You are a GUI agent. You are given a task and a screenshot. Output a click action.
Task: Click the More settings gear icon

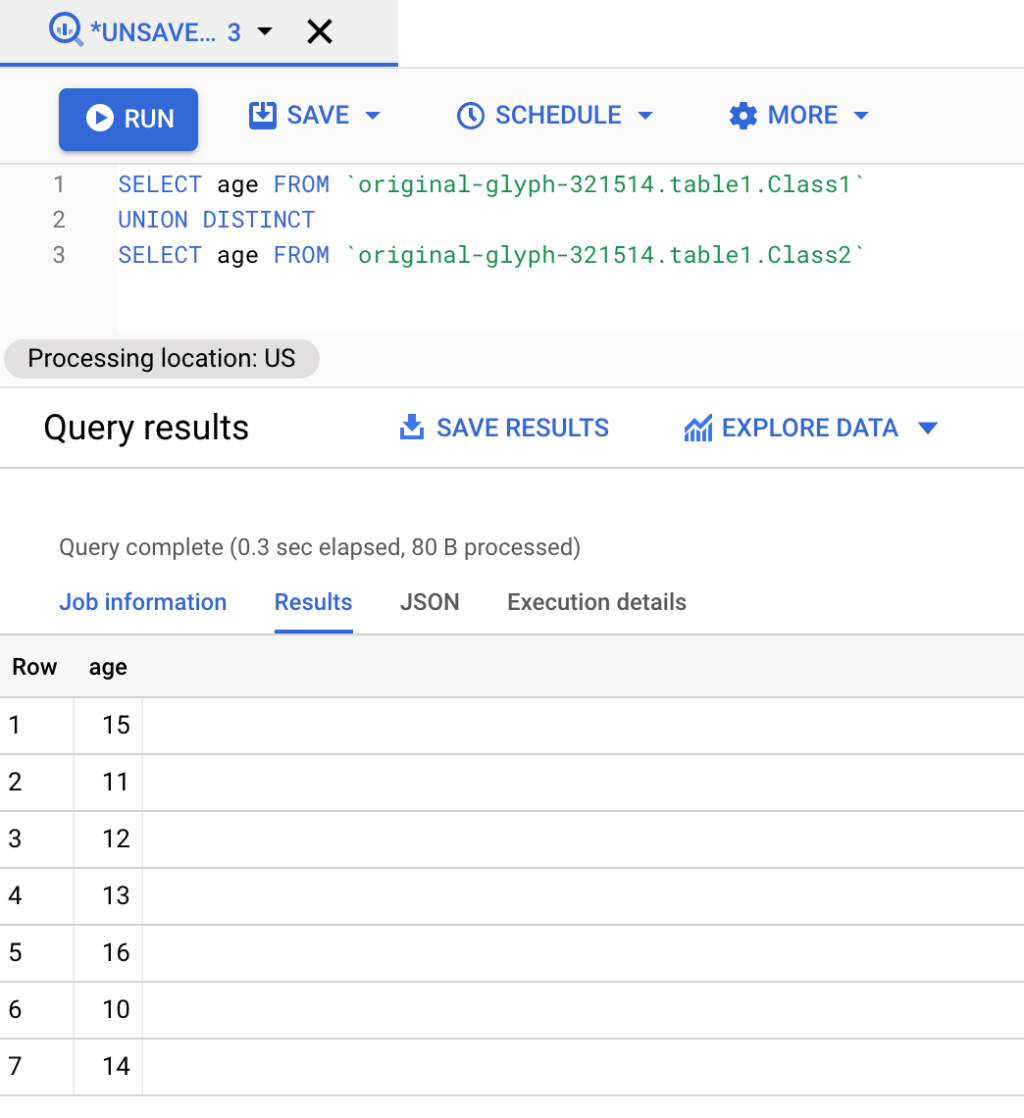click(x=742, y=115)
